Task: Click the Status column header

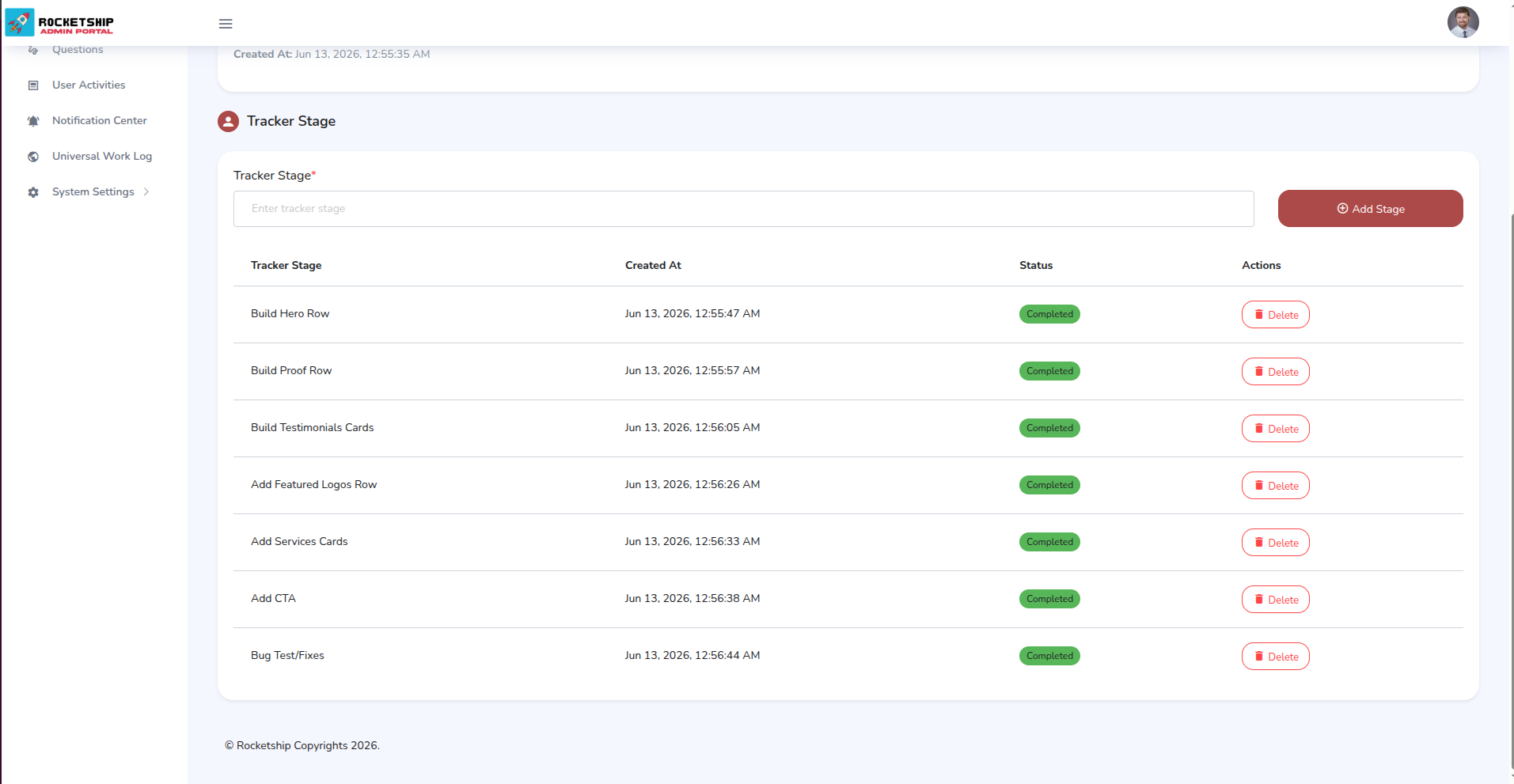Action: pos(1036,265)
